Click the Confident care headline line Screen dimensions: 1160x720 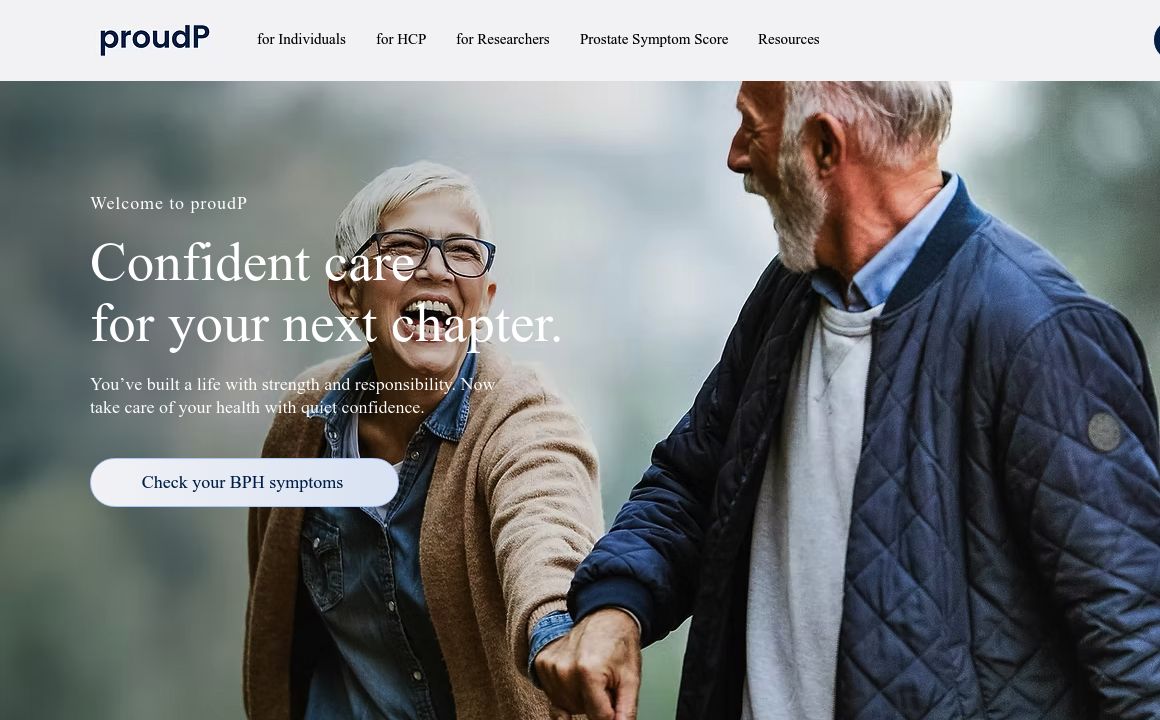point(253,263)
